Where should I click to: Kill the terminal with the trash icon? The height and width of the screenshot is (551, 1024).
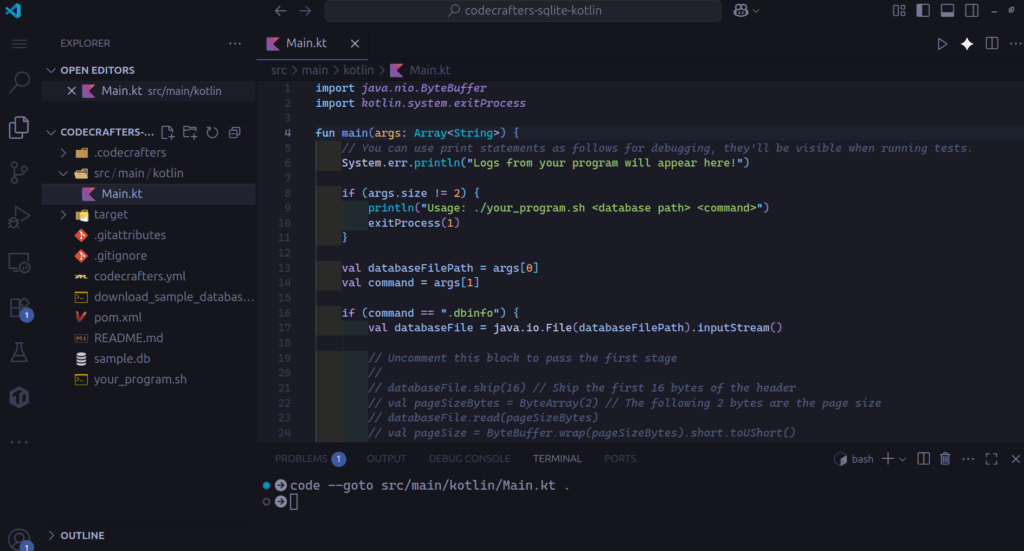[945, 459]
